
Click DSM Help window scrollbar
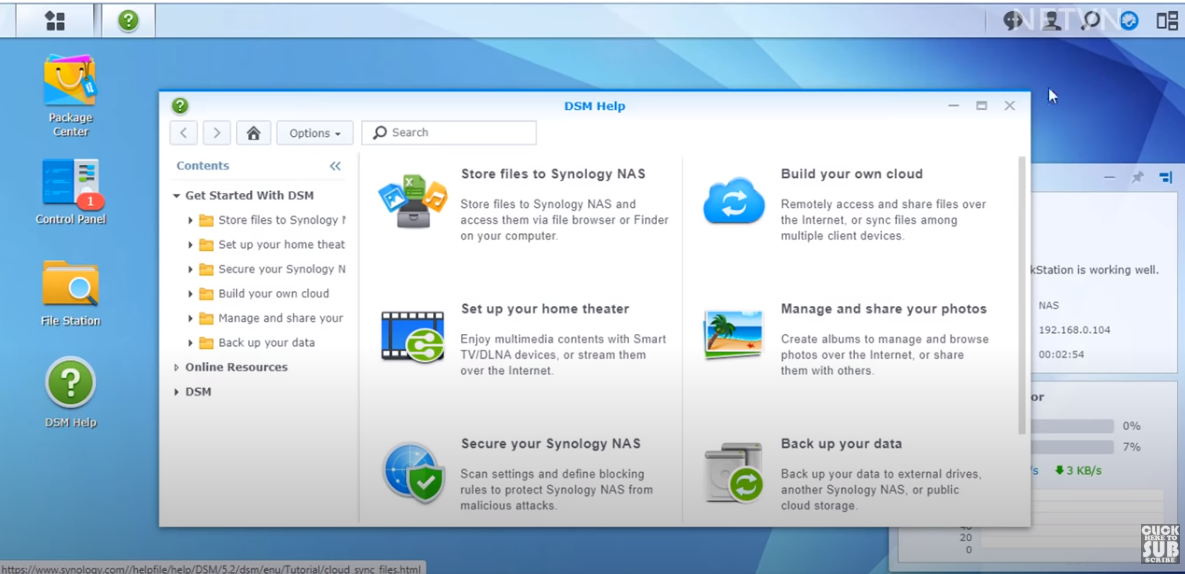pyautogui.click(x=1022, y=295)
